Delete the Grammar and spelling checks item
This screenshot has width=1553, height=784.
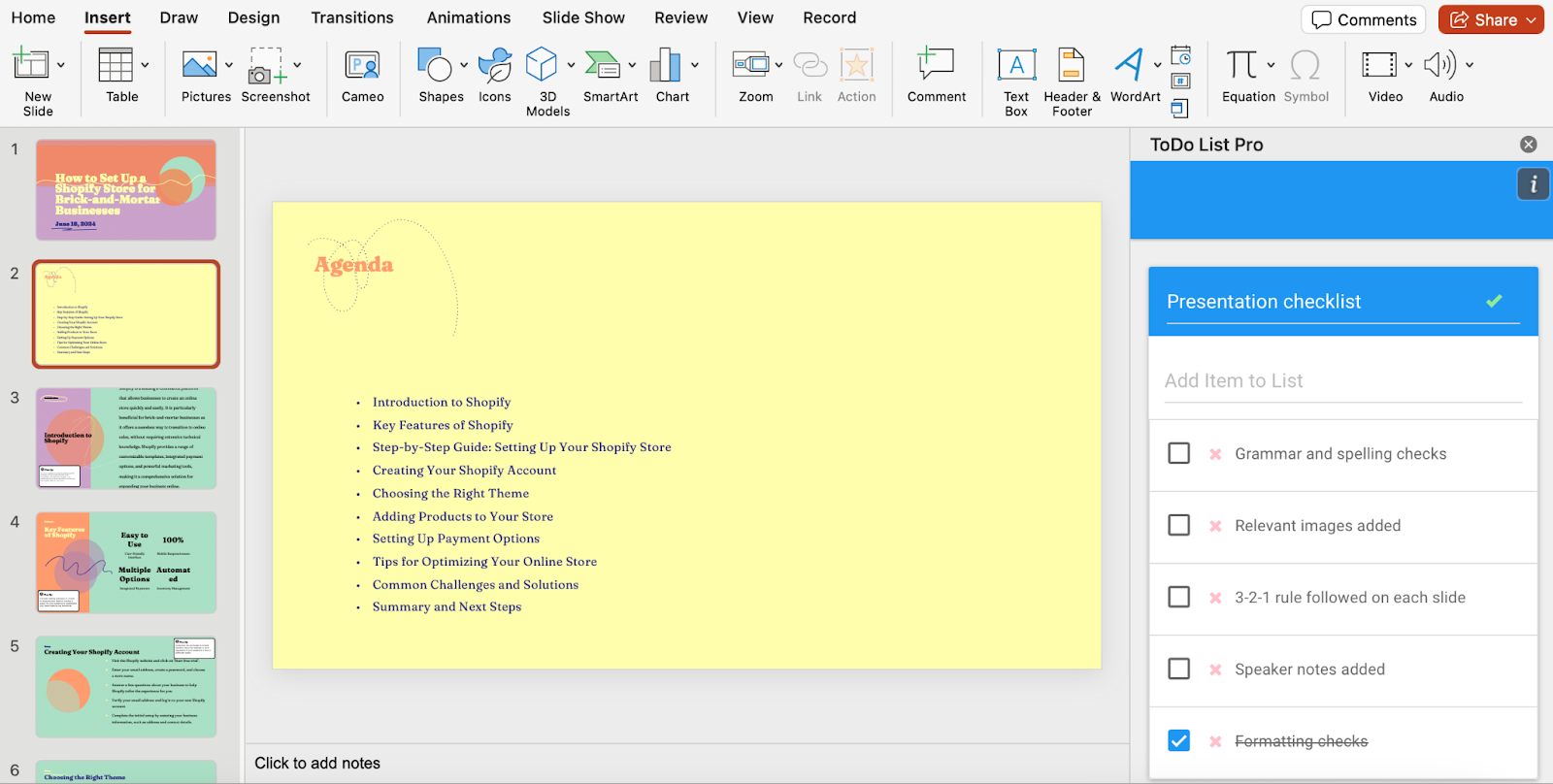[x=1215, y=454]
